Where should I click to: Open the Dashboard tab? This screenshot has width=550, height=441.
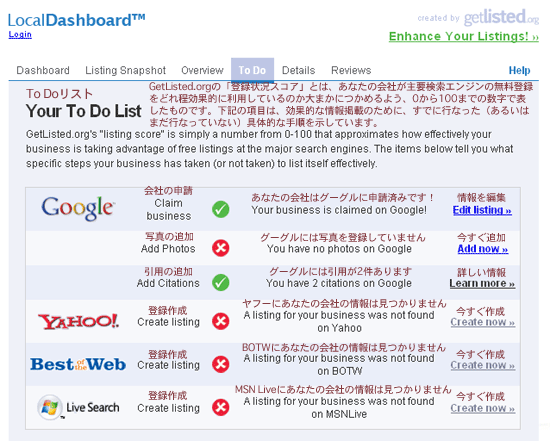(x=43, y=70)
